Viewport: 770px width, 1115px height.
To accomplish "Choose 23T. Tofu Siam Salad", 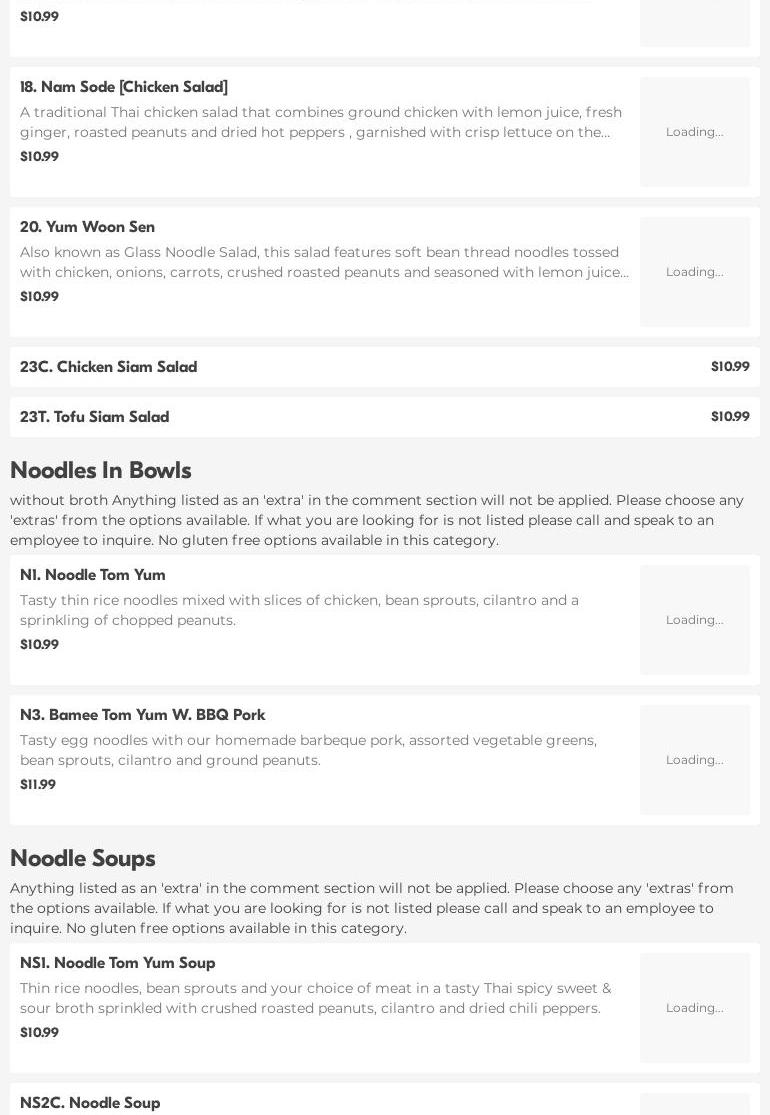I will click(x=94, y=417).
